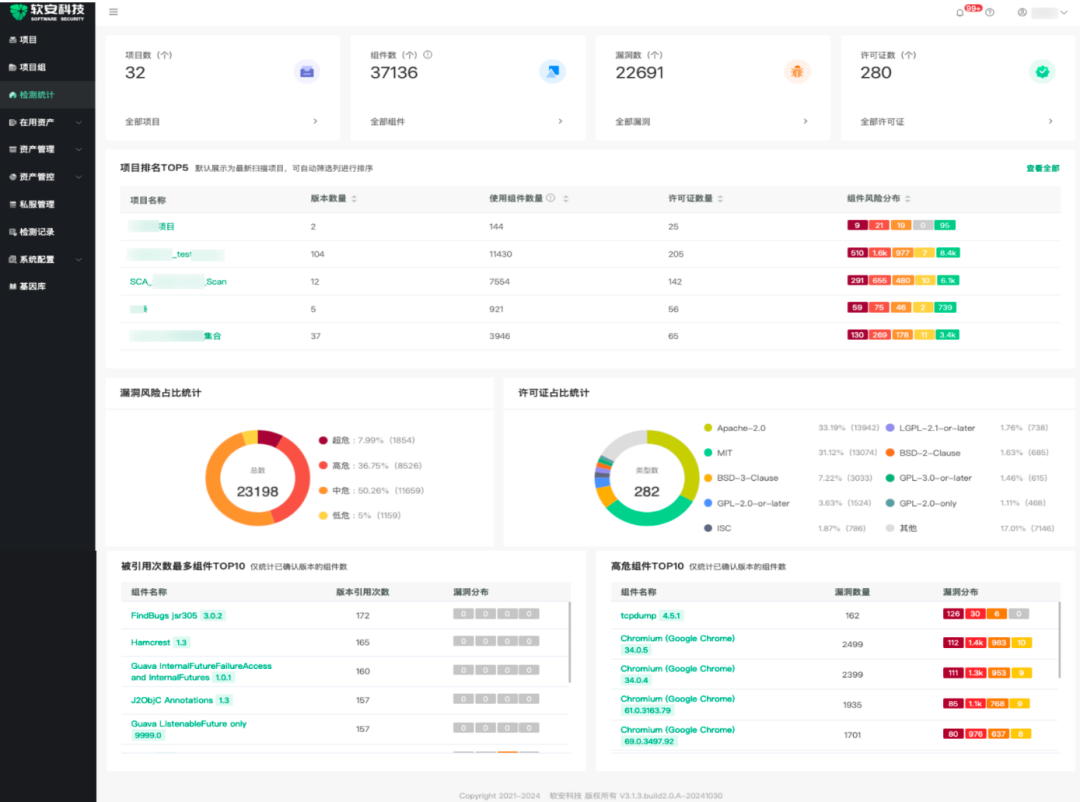Expand the 资产管理 sidebar menu
Viewport: 1080px width, 802px height.
(x=47, y=150)
